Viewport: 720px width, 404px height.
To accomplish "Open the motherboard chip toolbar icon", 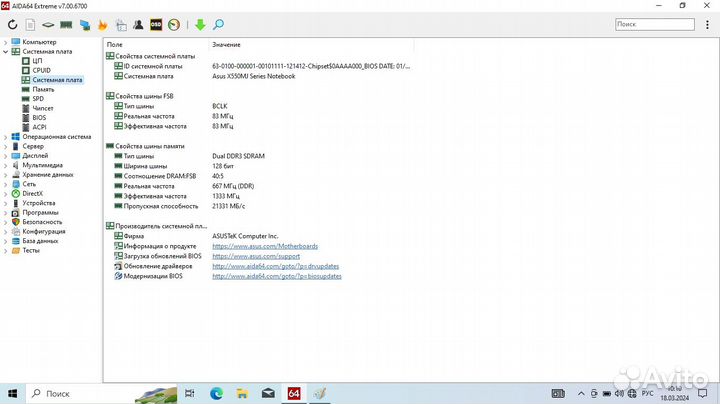I will coord(48,25).
